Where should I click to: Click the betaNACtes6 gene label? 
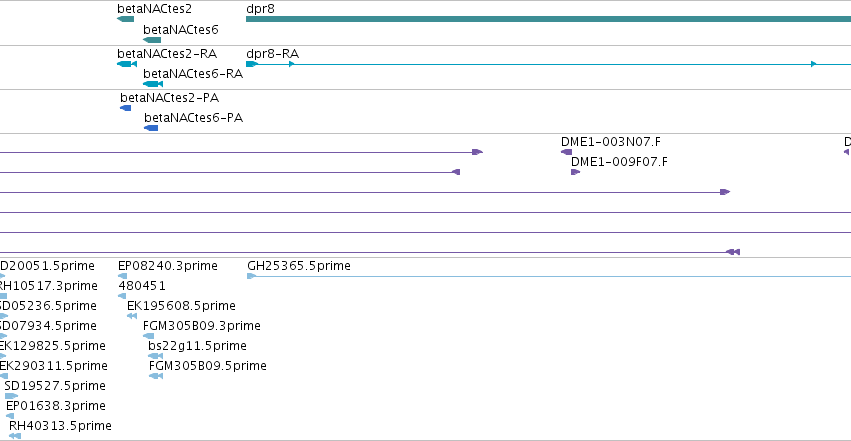pyautogui.click(x=181, y=30)
